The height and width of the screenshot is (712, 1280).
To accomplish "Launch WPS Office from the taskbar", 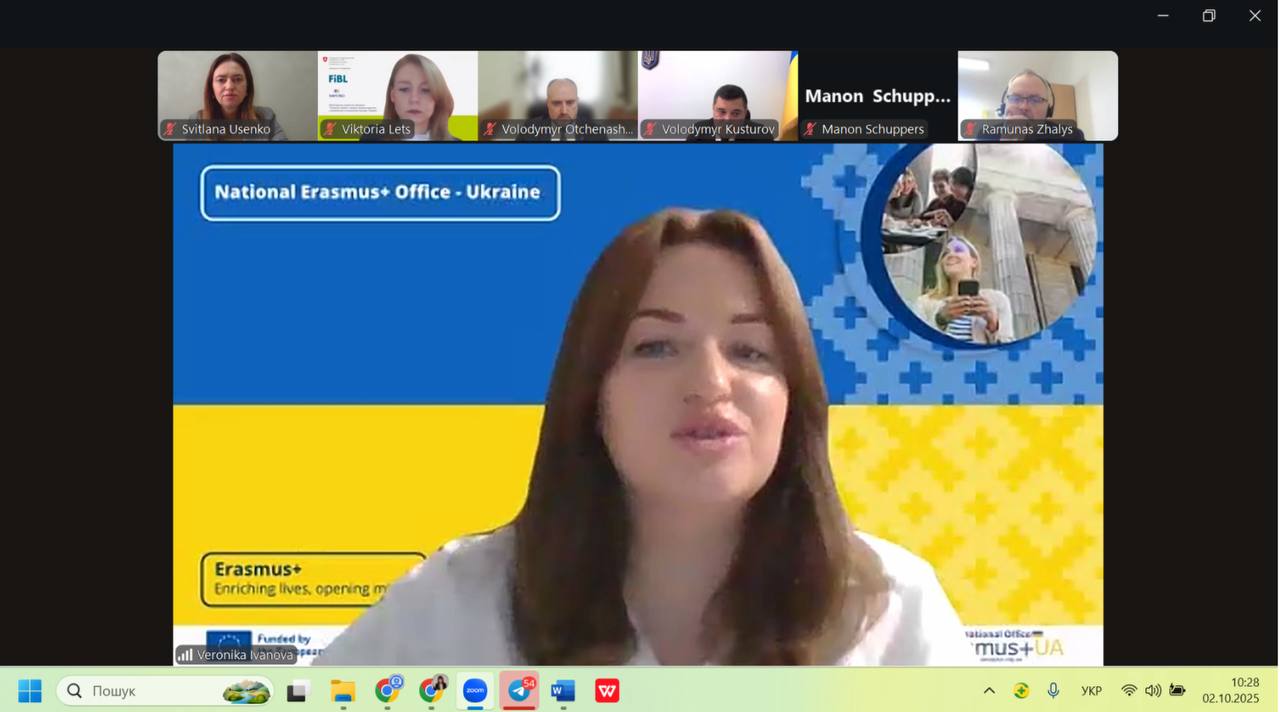I will pyautogui.click(x=607, y=691).
